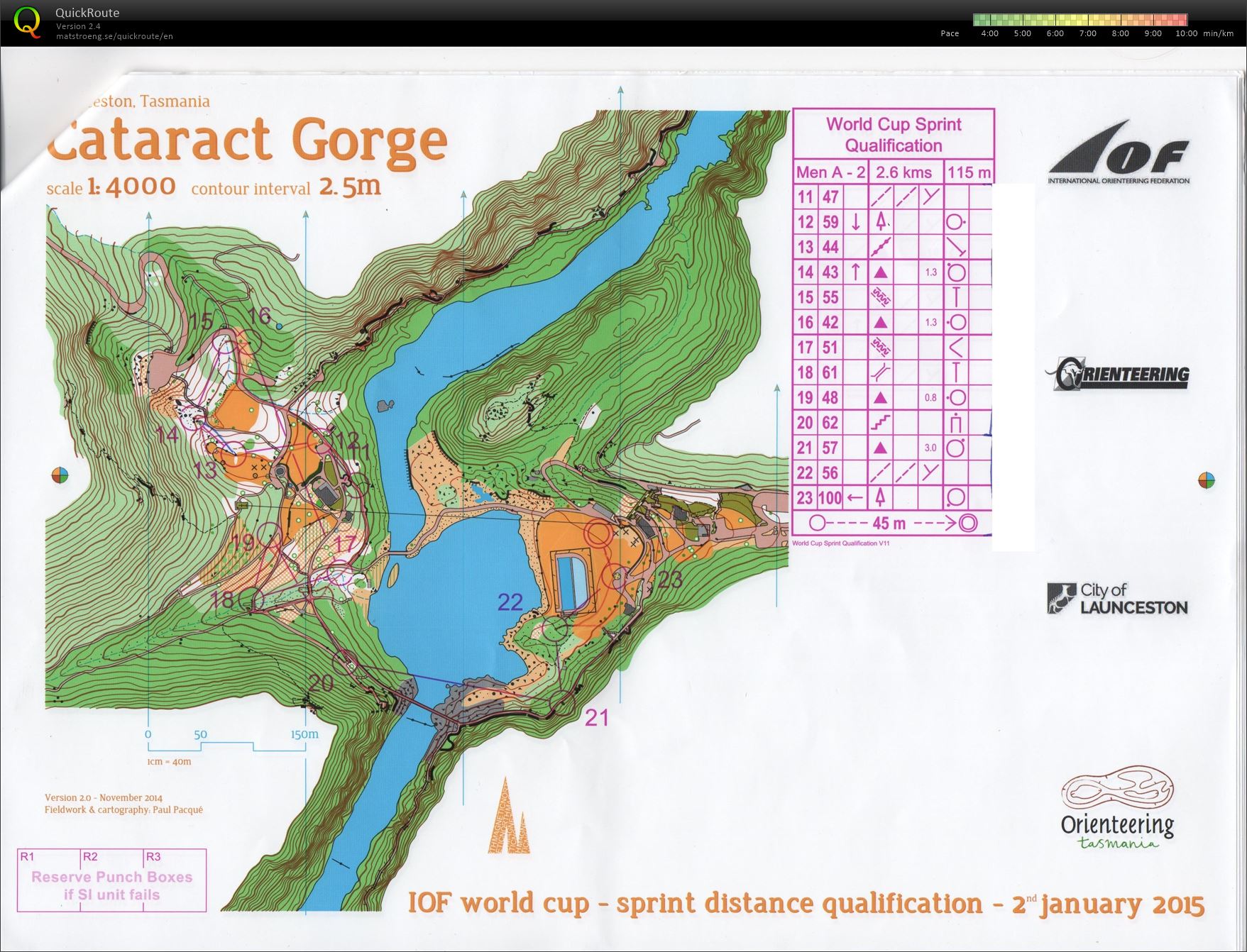Click the 2.6 kms course length cell
1247x952 pixels.
pyautogui.click(x=904, y=172)
